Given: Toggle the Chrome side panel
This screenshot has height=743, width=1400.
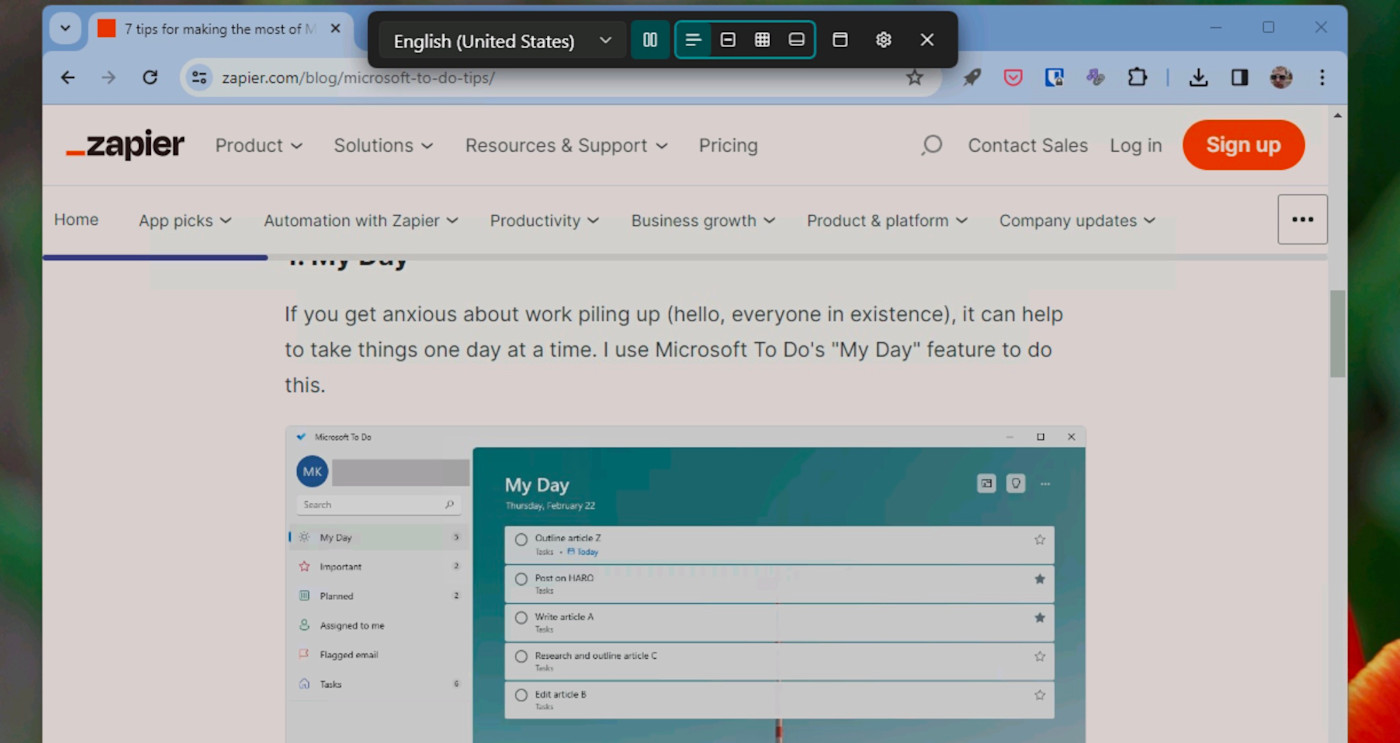Looking at the screenshot, I should pos(1240,77).
